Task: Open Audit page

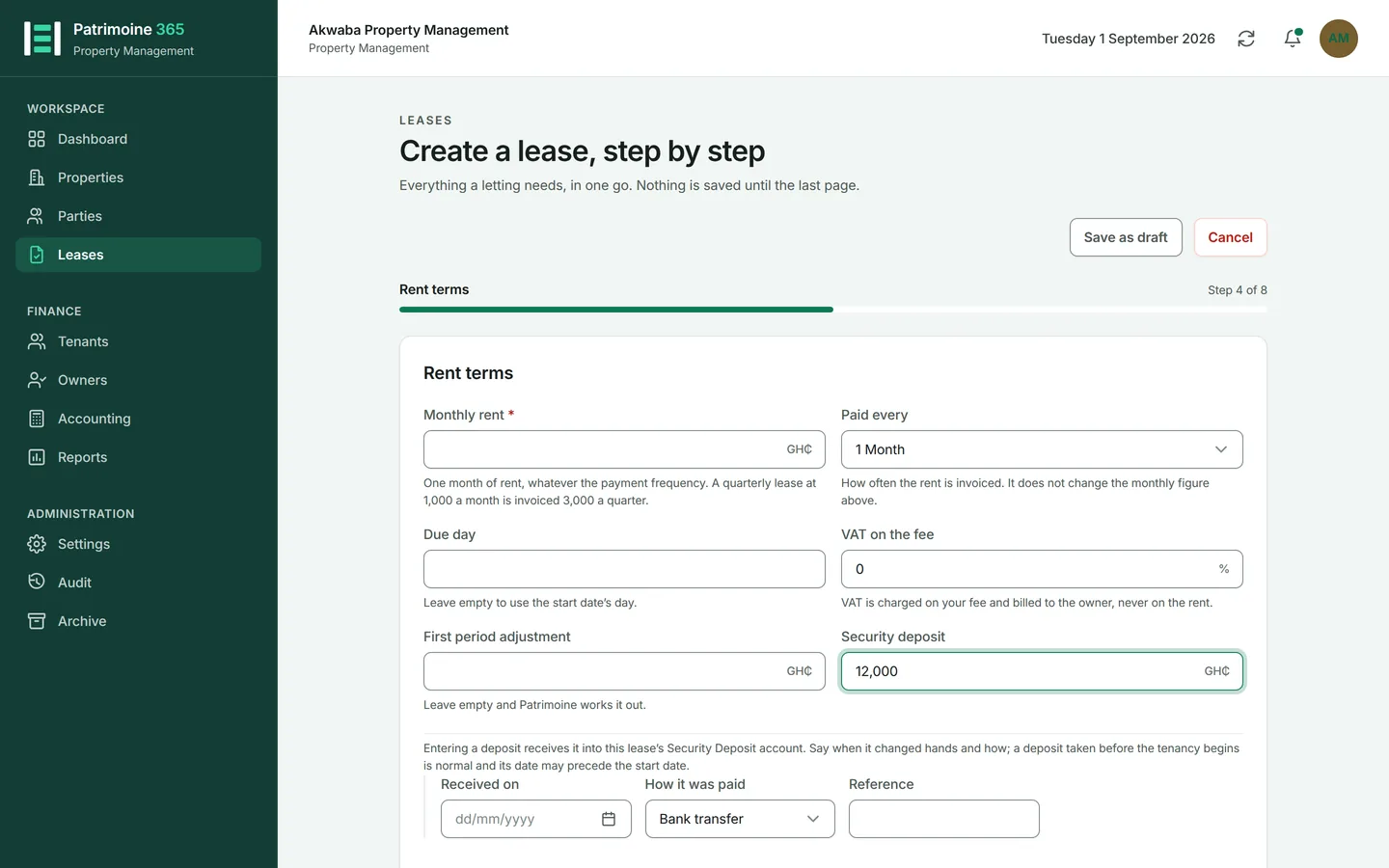Action: (x=138, y=583)
